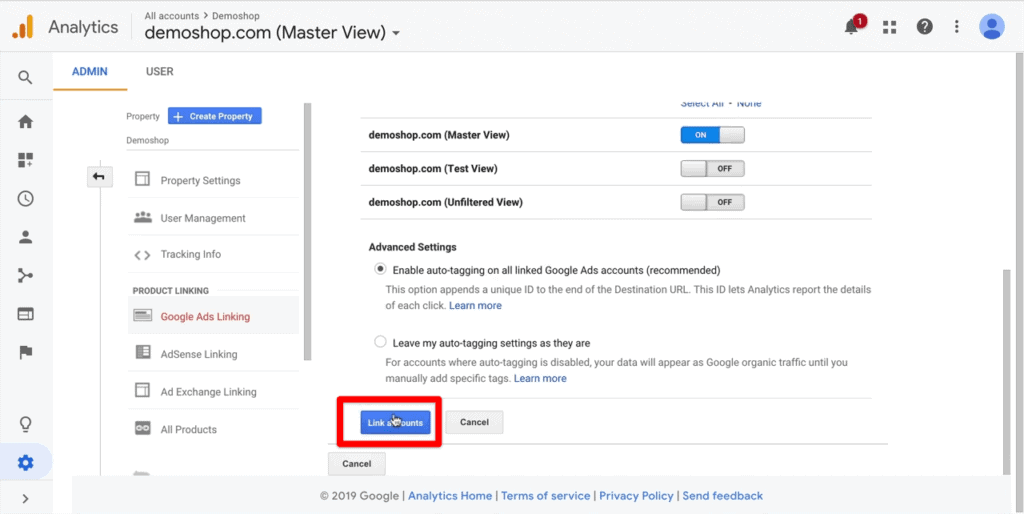Click the search icon in sidebar
The image size is (1024, 514).
pos(25,78)
